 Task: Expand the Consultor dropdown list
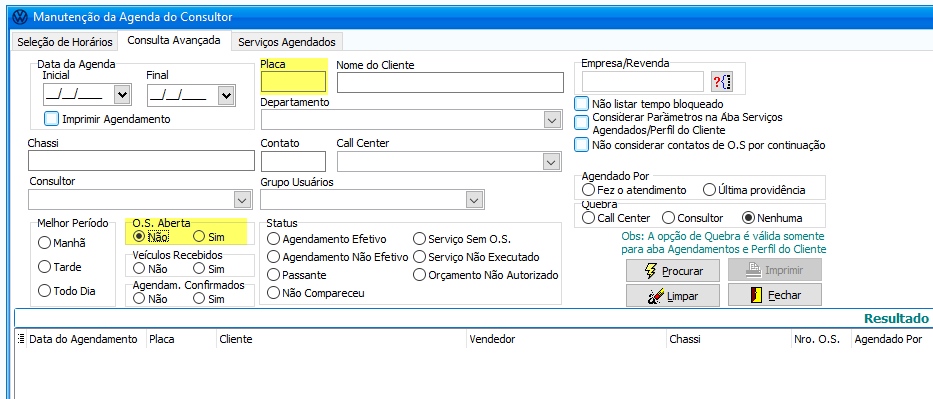click(x=242, y=200)
